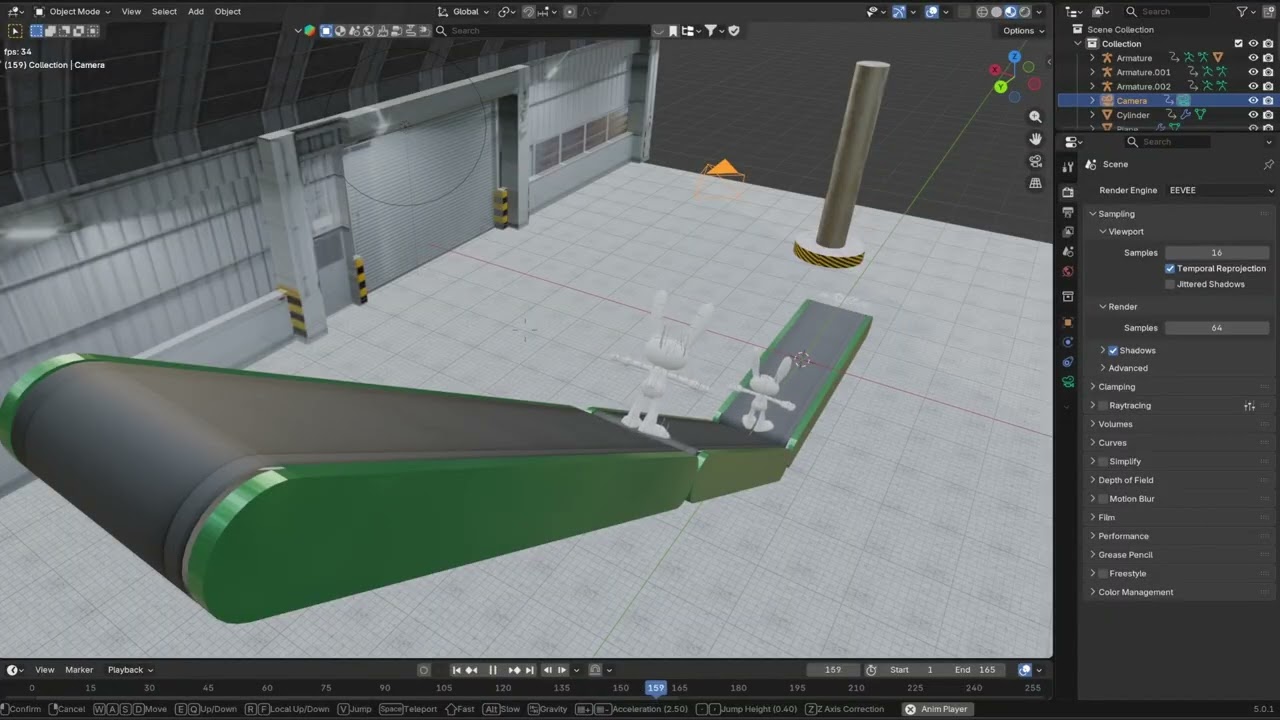
Task: Expand the Performance panel
Action: (x=1093, y=537)
